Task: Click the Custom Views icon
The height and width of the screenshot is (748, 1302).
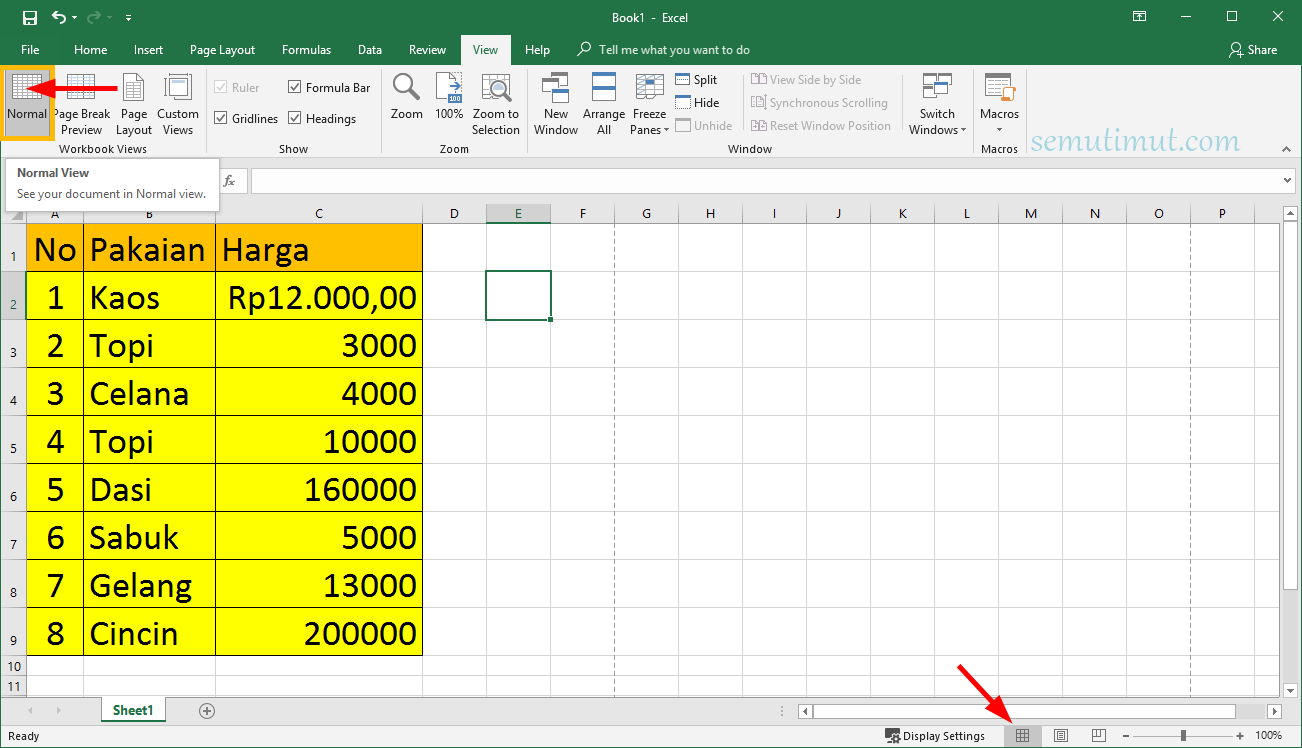Action: click(177, 102)
